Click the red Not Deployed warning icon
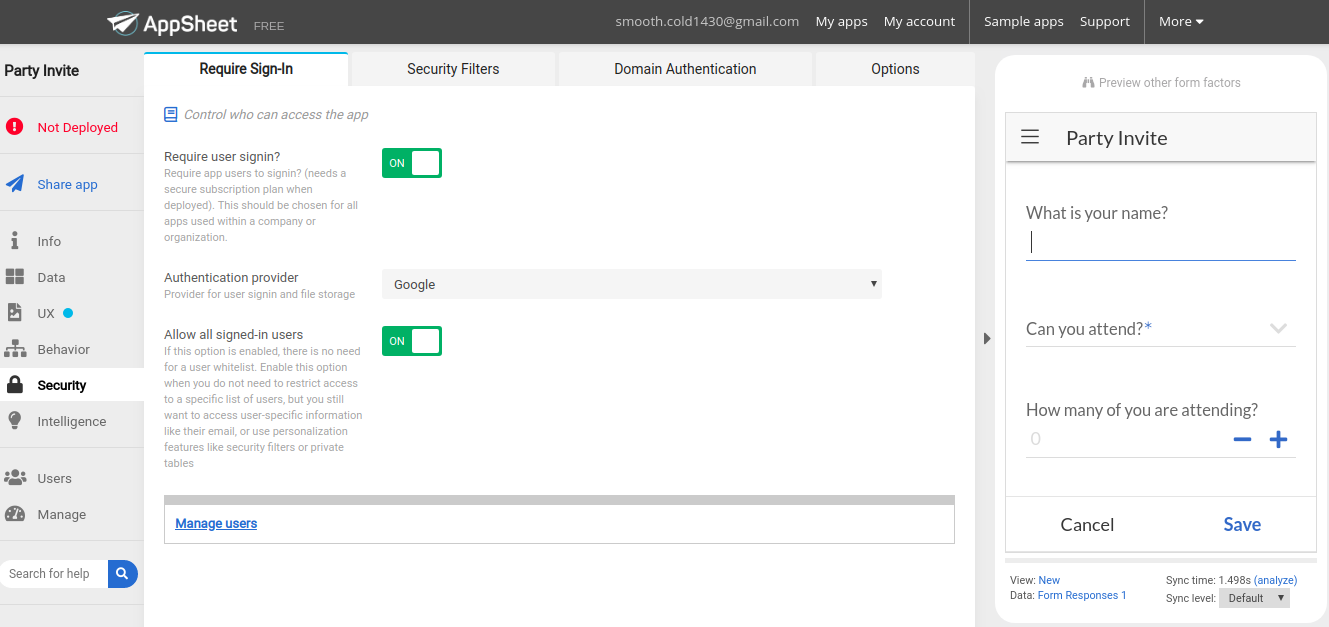 tap(14, 127)
